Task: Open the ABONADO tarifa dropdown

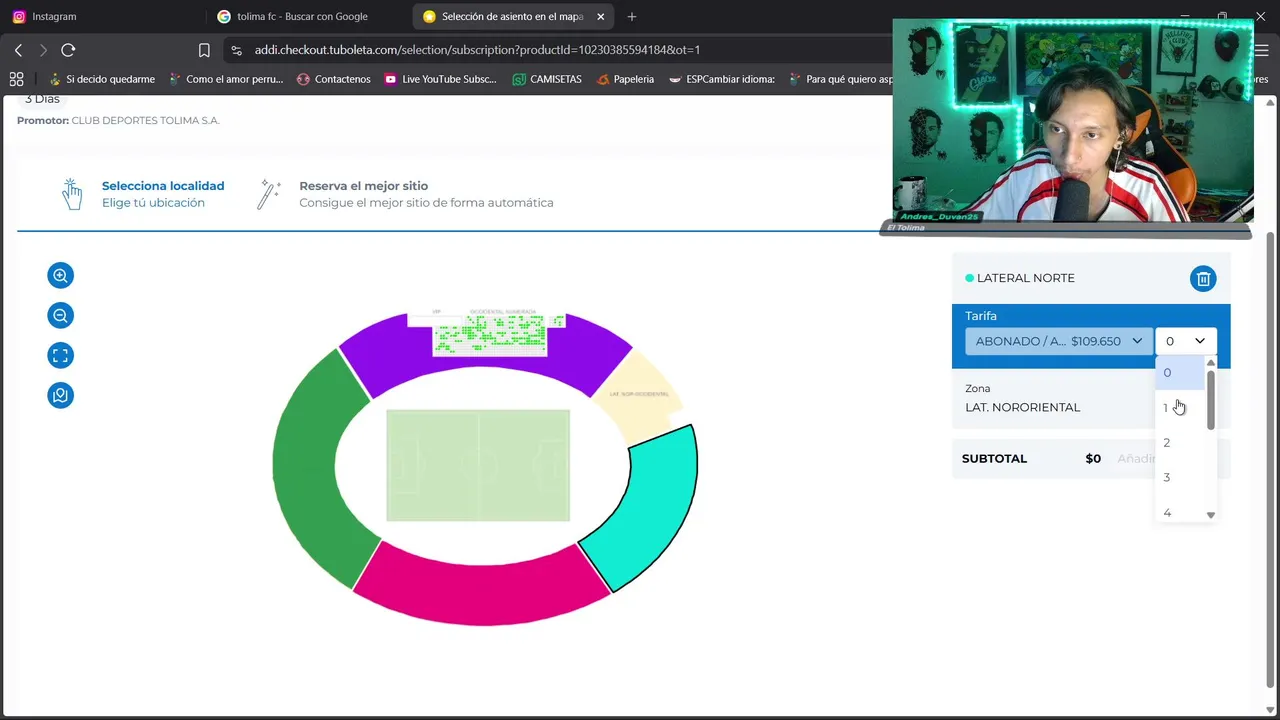Action: (1058, 341)
